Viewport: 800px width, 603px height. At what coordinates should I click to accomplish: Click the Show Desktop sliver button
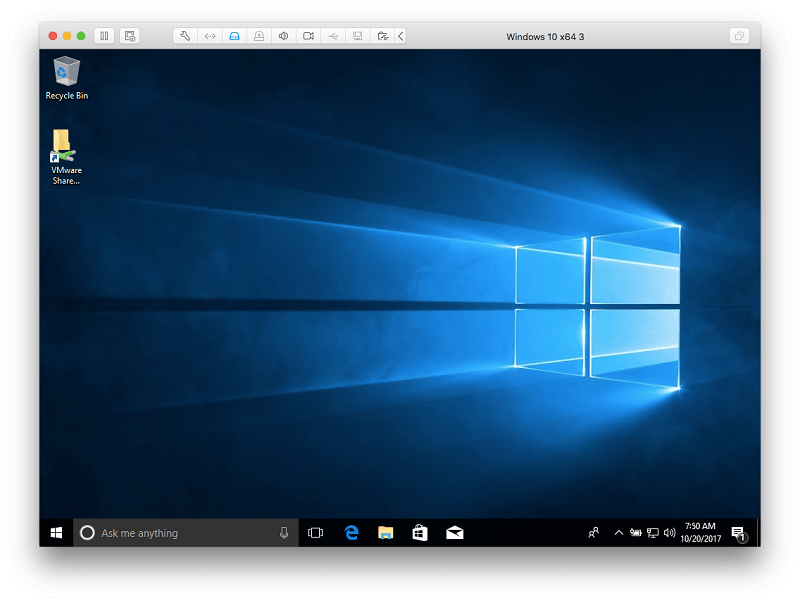tap(758, 533)
